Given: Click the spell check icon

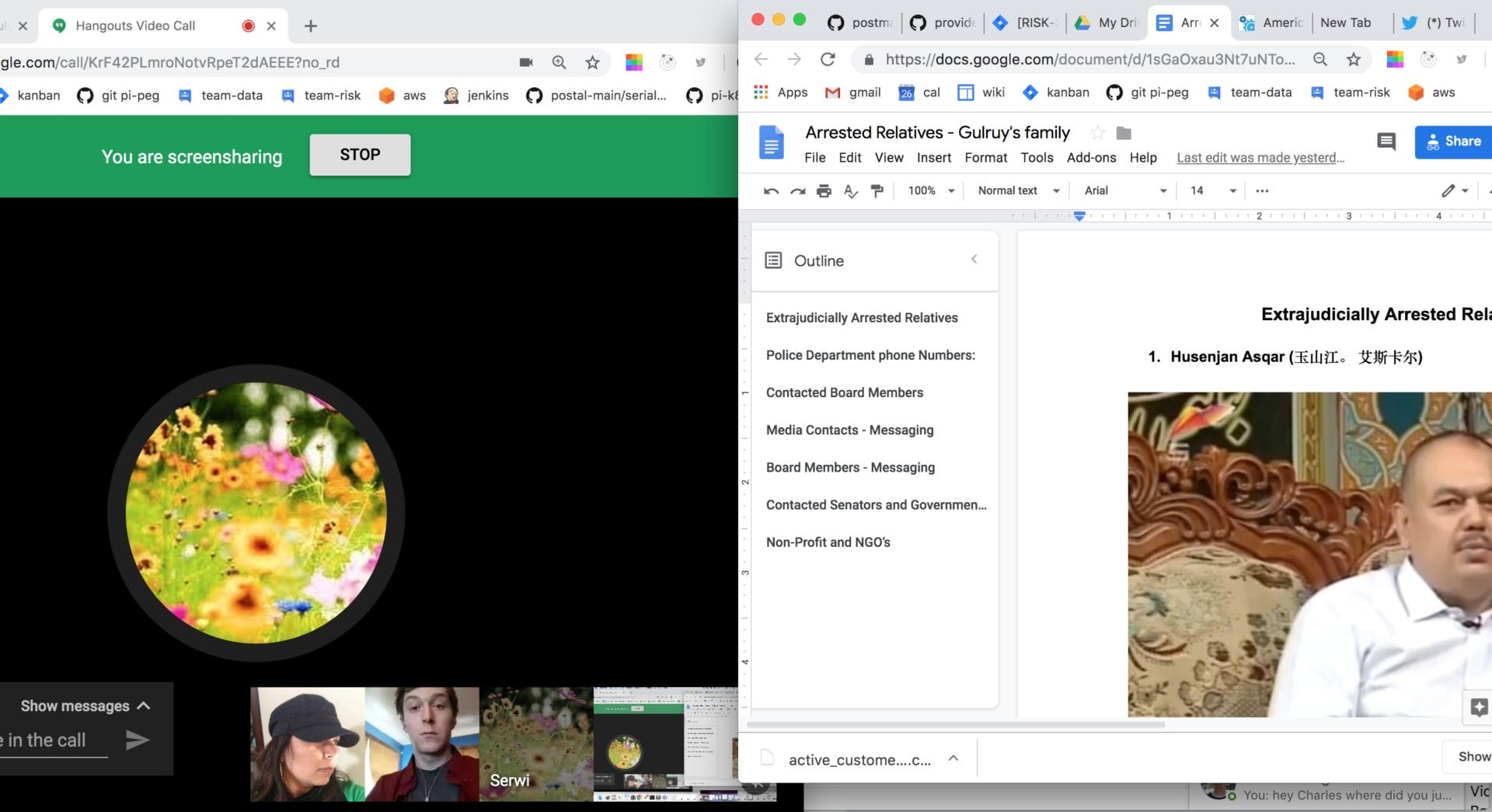Looking at the screenshot, I should [x=851, y=191].
